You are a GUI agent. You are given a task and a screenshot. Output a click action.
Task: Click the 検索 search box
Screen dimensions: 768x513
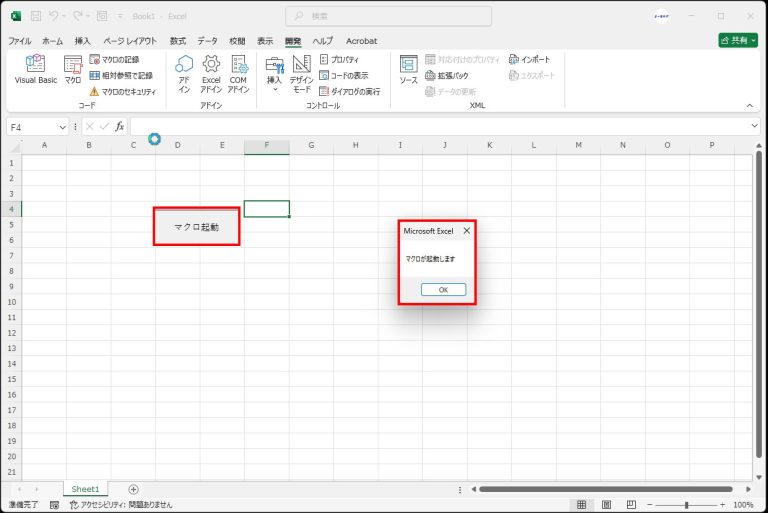[388, 16]
